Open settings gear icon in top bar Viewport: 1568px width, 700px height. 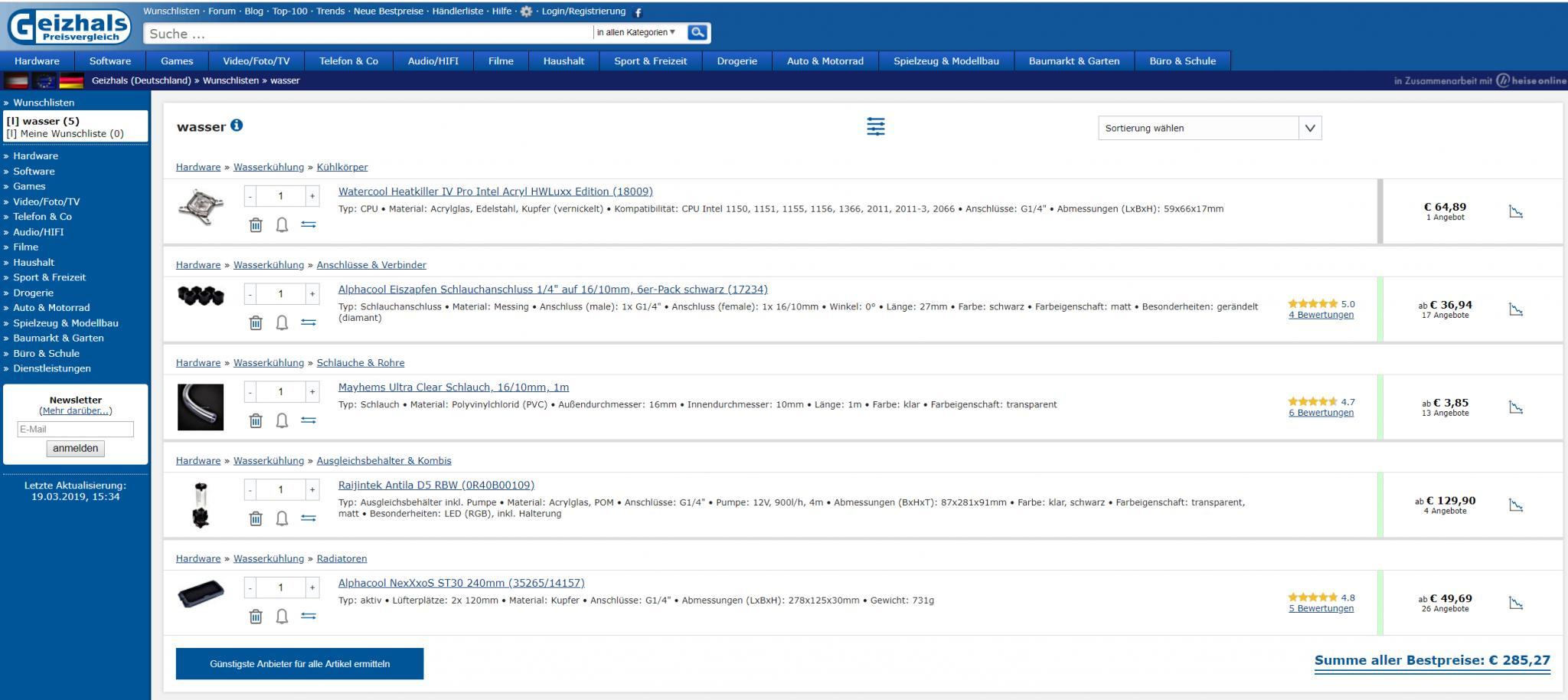(526, 11)
